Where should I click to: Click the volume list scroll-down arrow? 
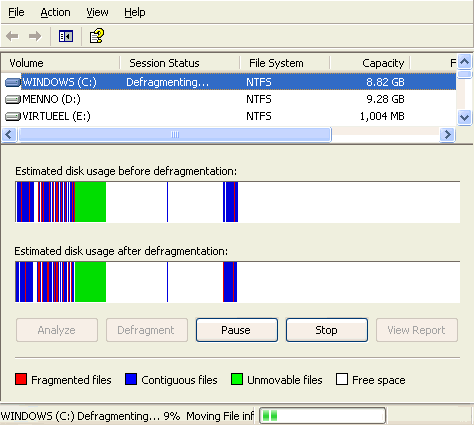(464, 117)
